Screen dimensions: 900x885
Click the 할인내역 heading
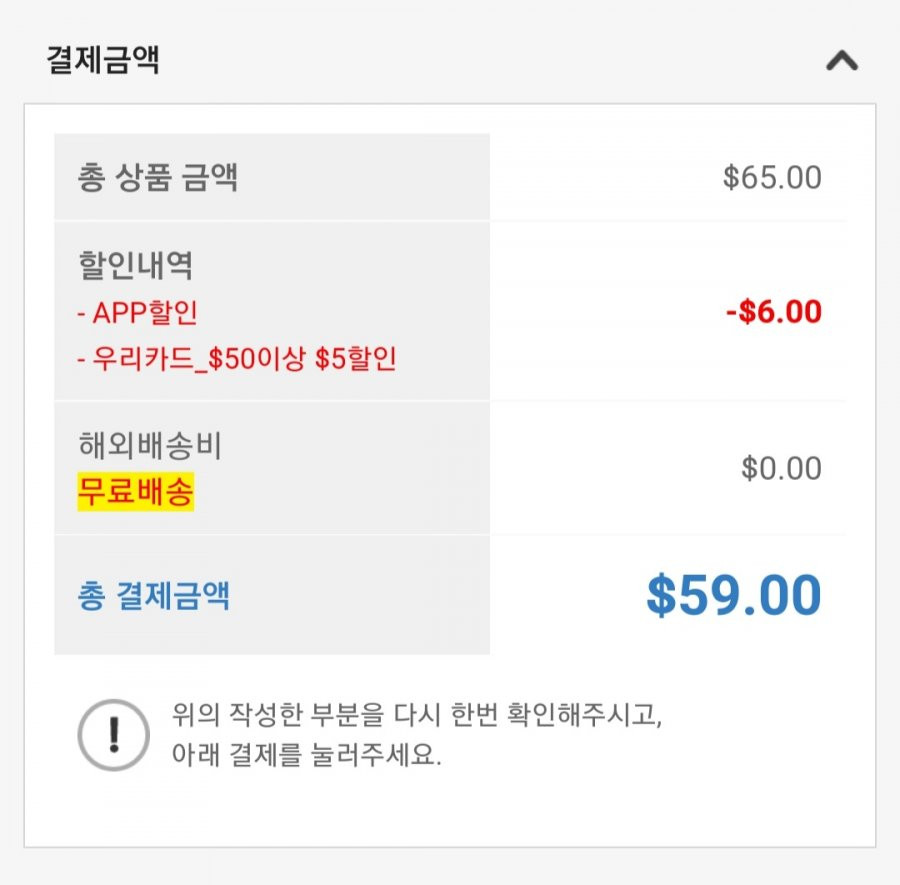pos(135,265)
